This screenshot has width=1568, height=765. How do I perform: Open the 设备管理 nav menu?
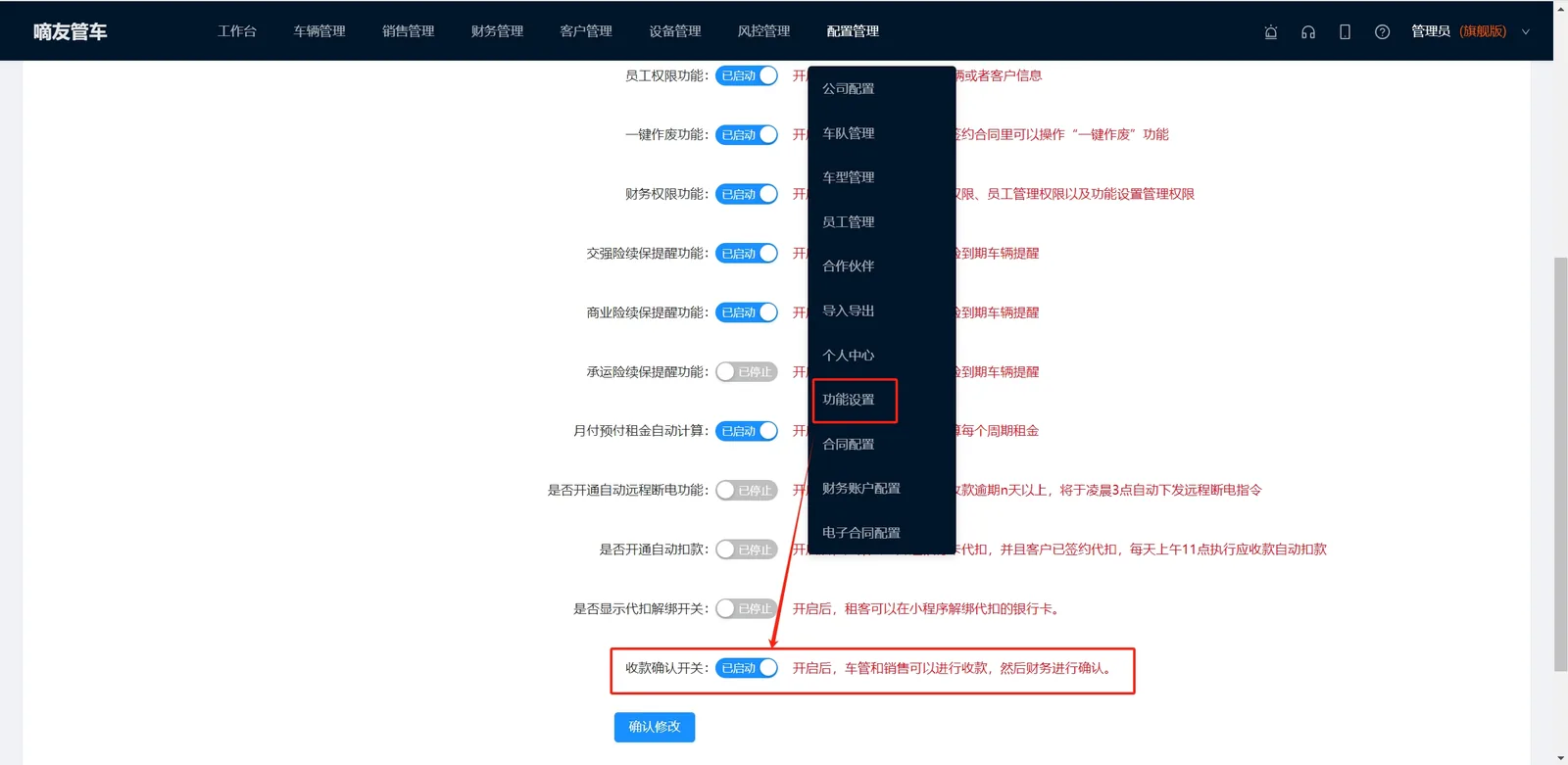[675, 31]
